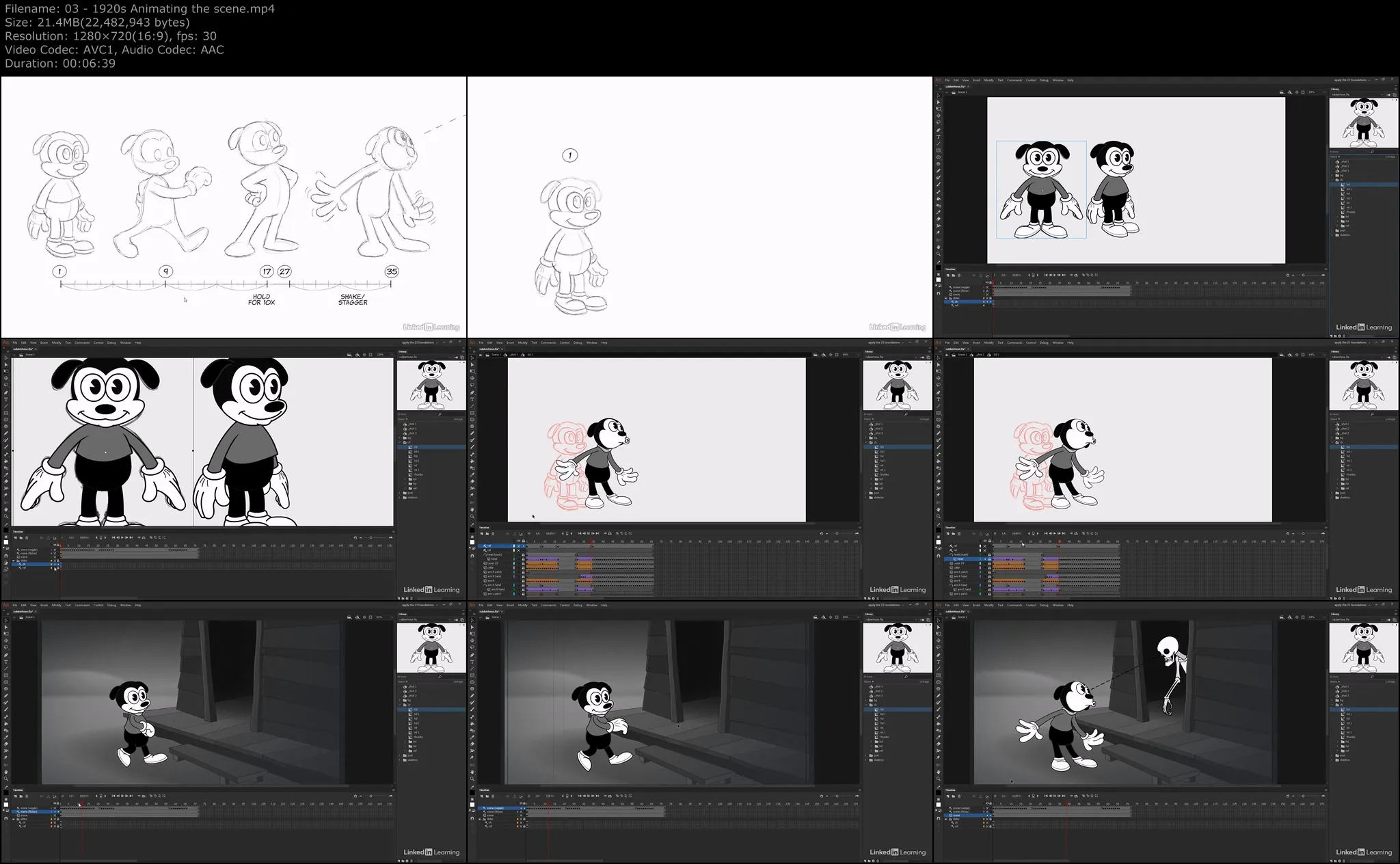Toggle lock on Layer 29 in arms-down onion-skin frame
The image size is (1400, 864).
coord(524,563)
